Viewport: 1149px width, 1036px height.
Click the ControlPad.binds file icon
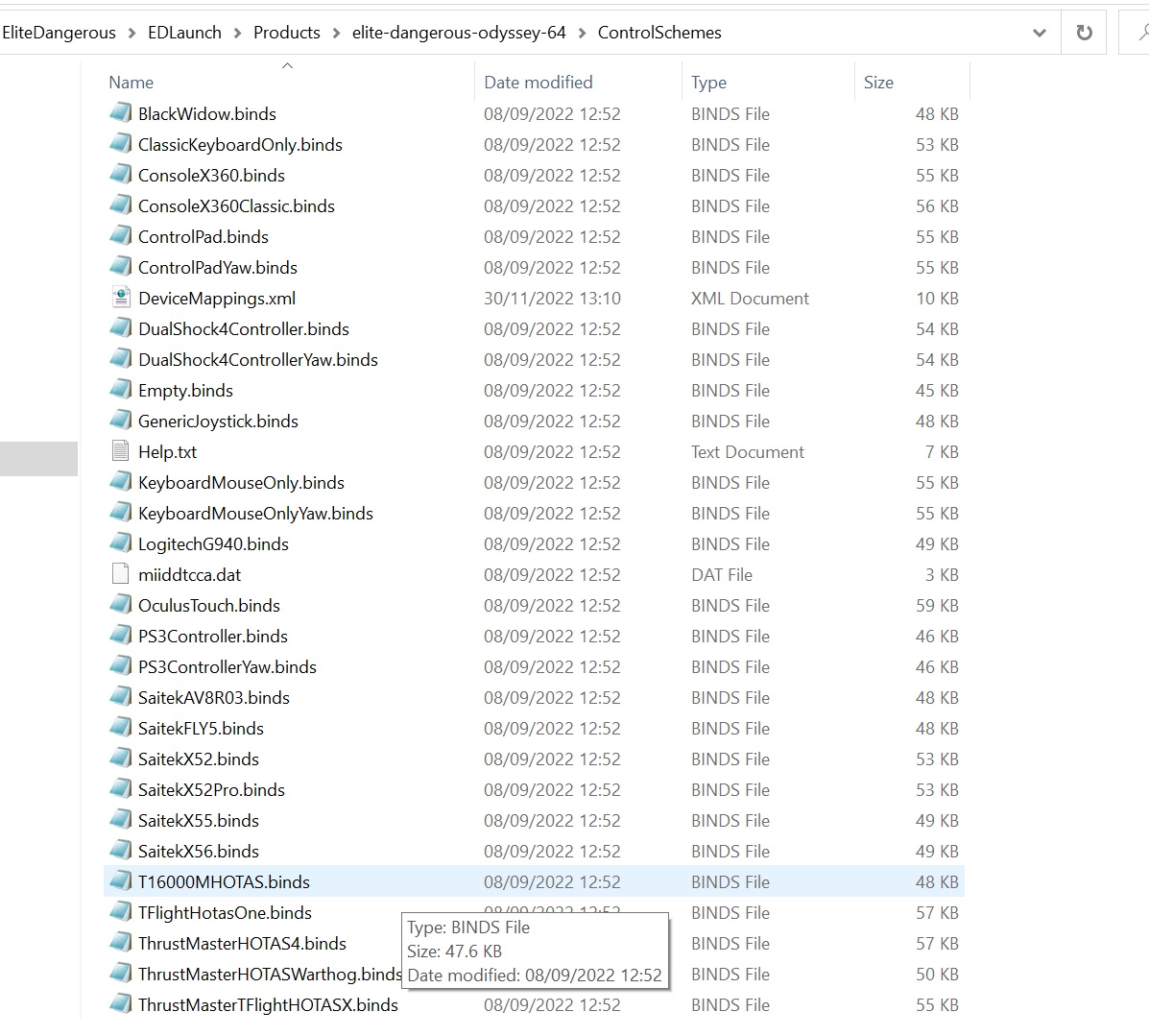(121, 236)
